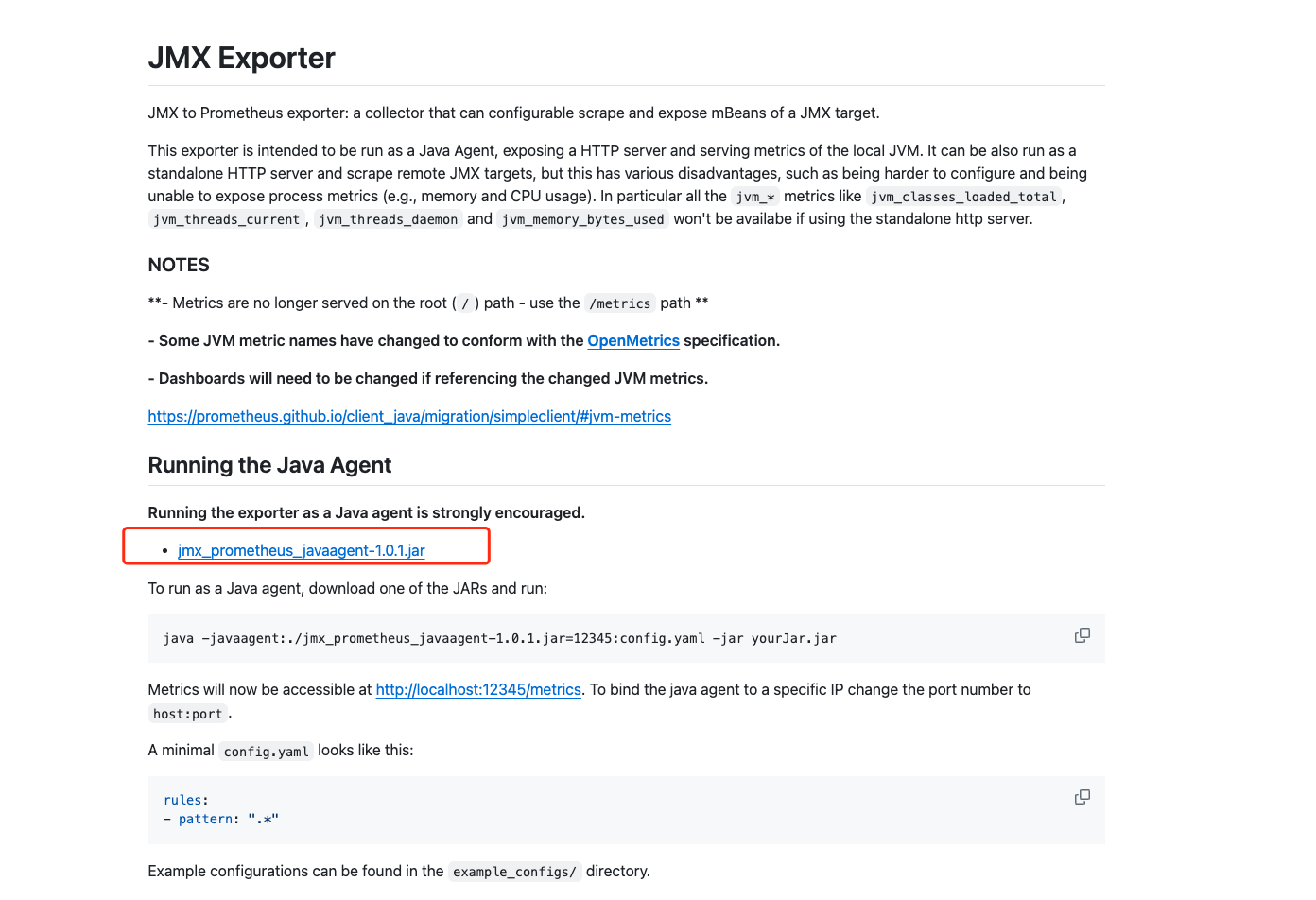Select the jvm_threads_current code span
Viewport: 1316px width, 900px height.
pos(225,218)
